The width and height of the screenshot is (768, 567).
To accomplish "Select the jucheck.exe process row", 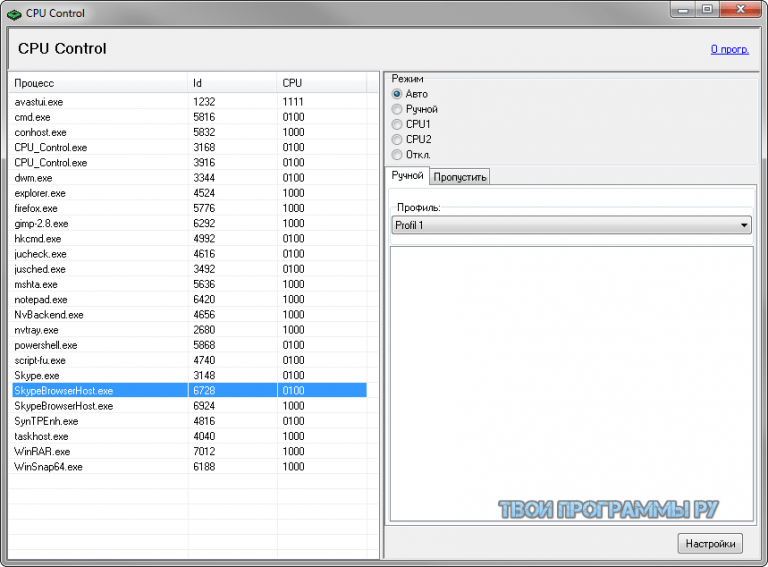I will [189, 254].
